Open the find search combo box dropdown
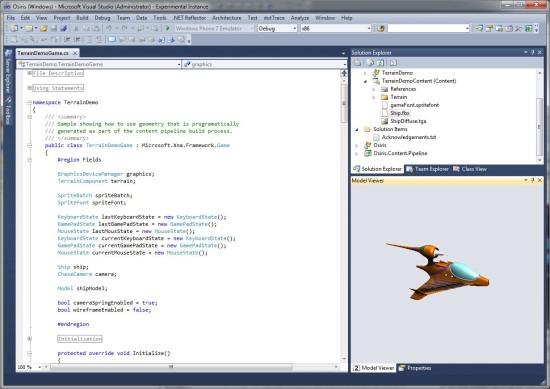Screen dimensions: 550x389 tap(467, 28)
